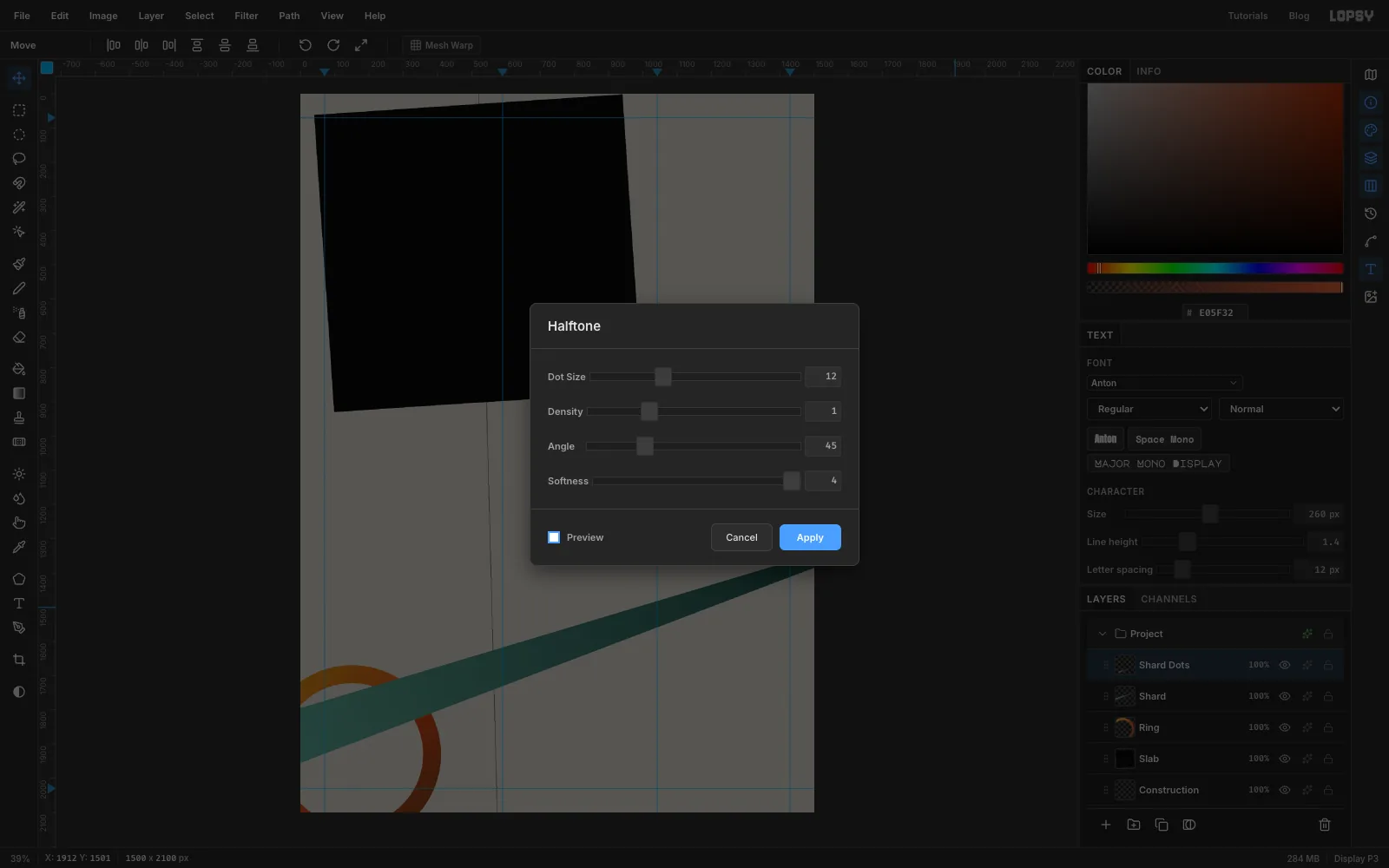Switch to the Info tab
This screenshot has width=1389, height=868.
[1149, 71]
